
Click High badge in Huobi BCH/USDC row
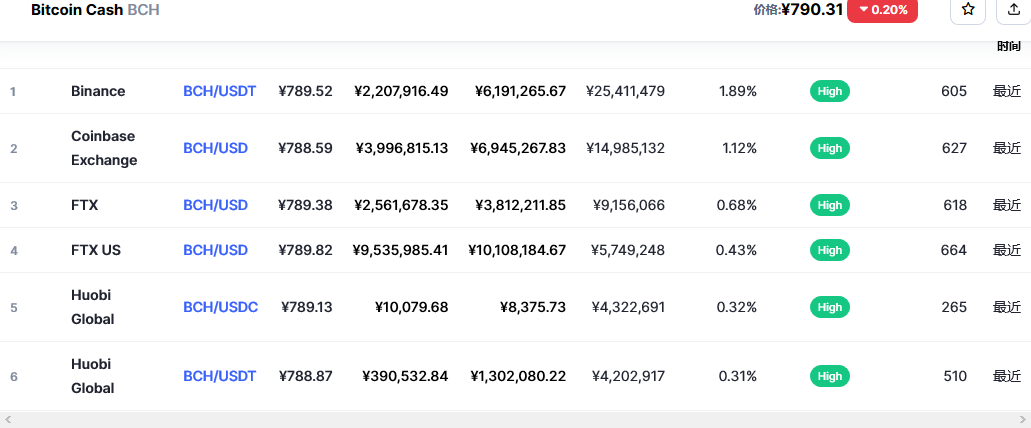click(x=829, y=307)
